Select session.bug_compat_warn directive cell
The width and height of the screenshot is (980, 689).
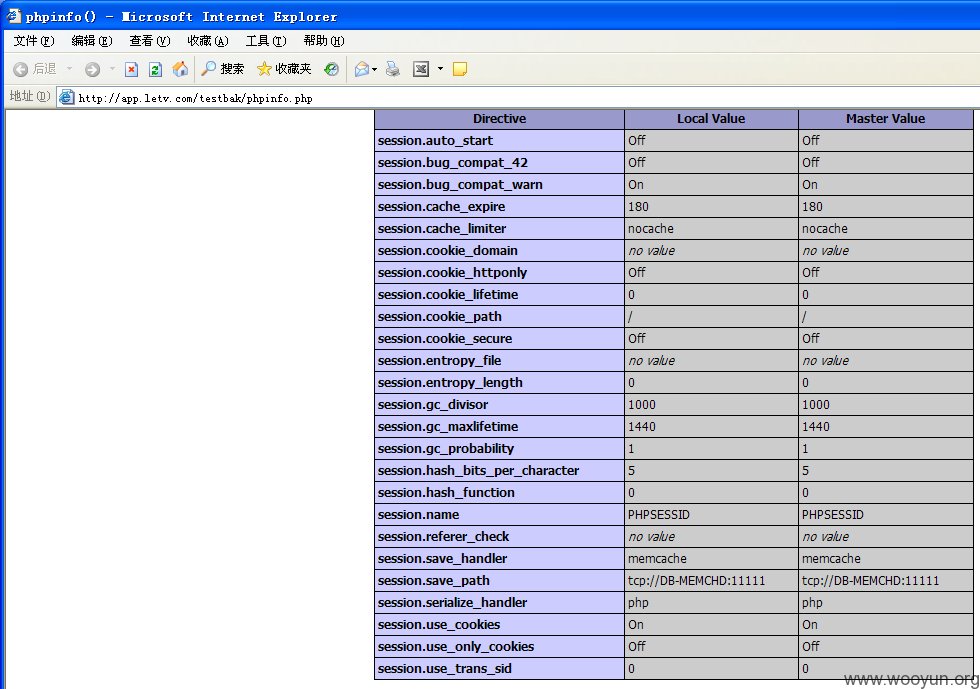click(499, 184)
